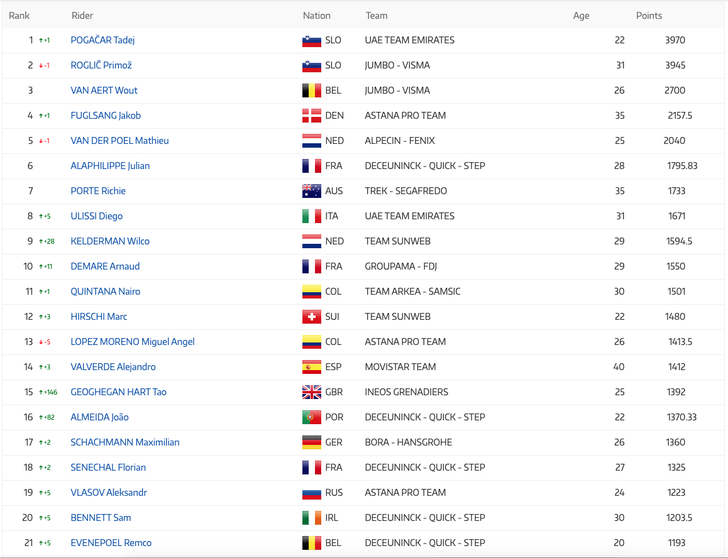The image size is (728, 558).
Task: Click the Portugal flag beside Almeida
Action: tap(311, 417)
